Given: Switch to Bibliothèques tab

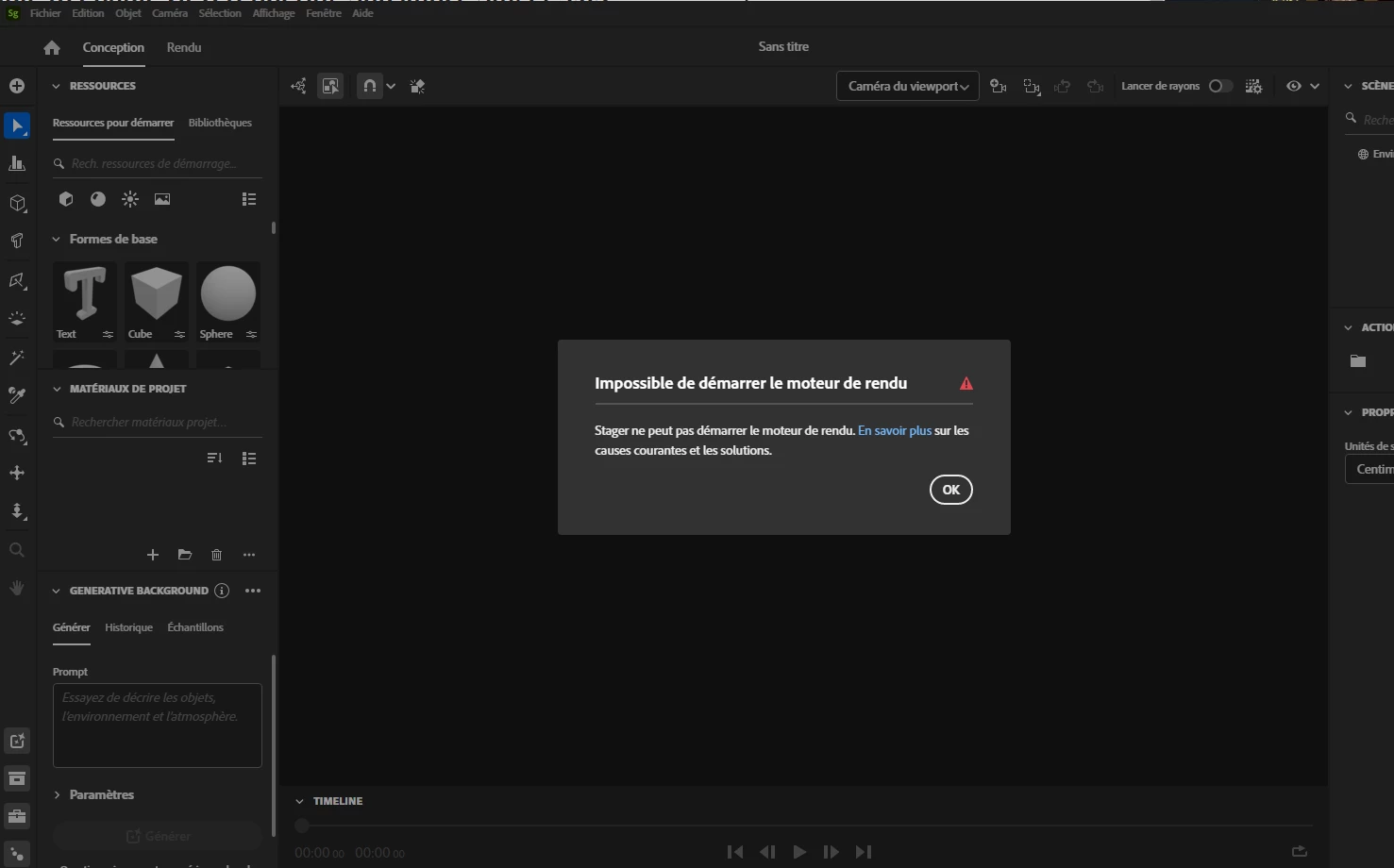Looking at the screenshot, I should coord(220,123).
